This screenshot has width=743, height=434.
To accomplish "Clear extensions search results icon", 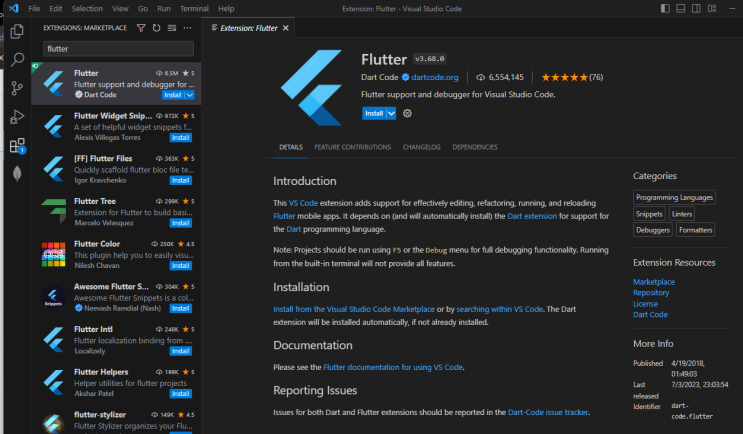I will pyautogui.click(x=172, y=28).
